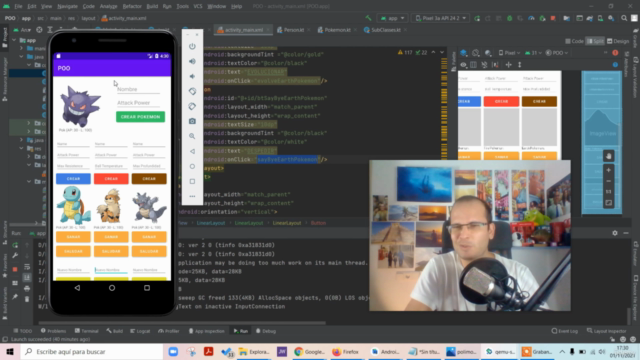Click the emulator volume down button
The image size is (640, 360).
[192, 76]
